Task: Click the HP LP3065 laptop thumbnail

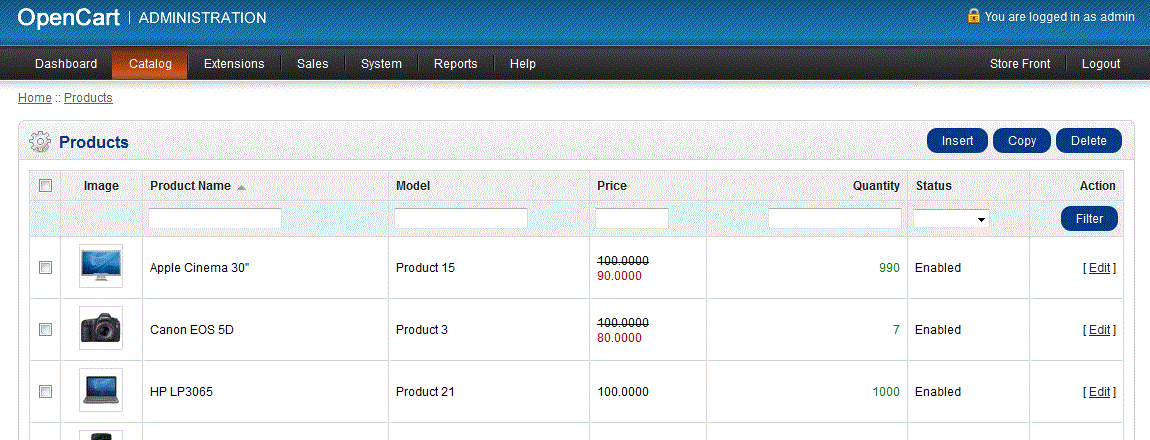Action: [101, 391]
